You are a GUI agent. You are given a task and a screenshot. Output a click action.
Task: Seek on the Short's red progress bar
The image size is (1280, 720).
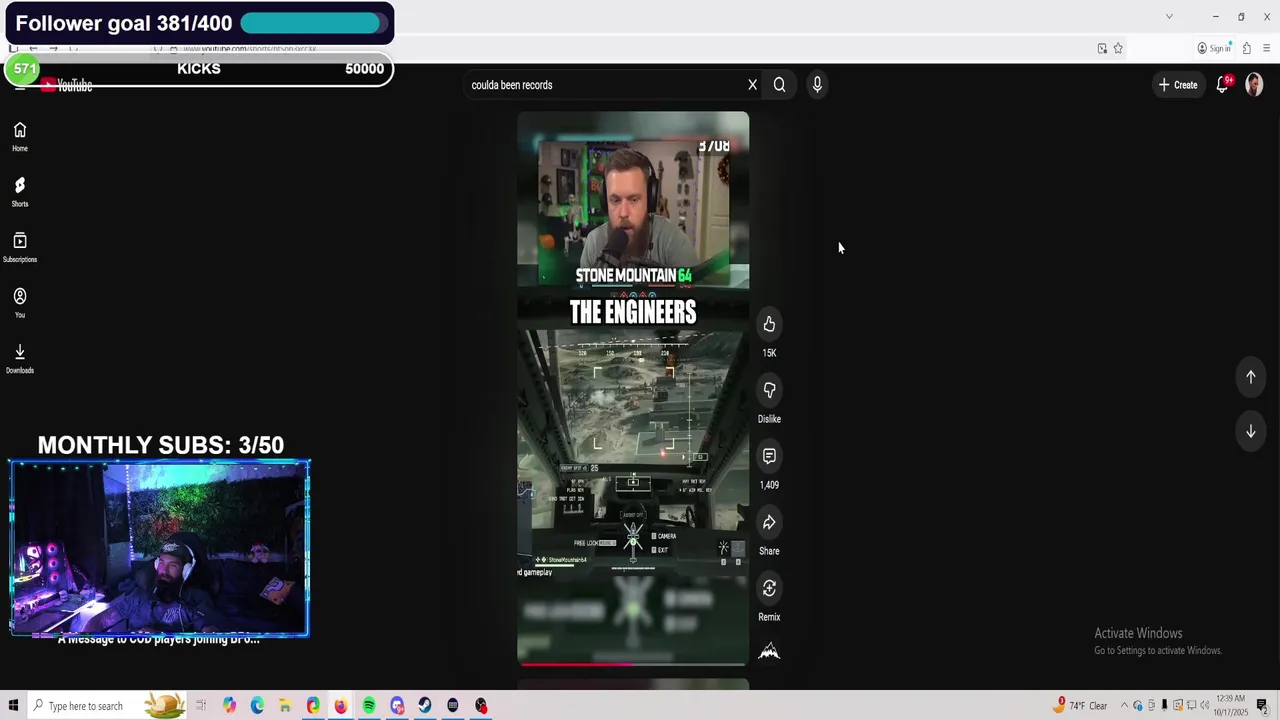(633, 663)
